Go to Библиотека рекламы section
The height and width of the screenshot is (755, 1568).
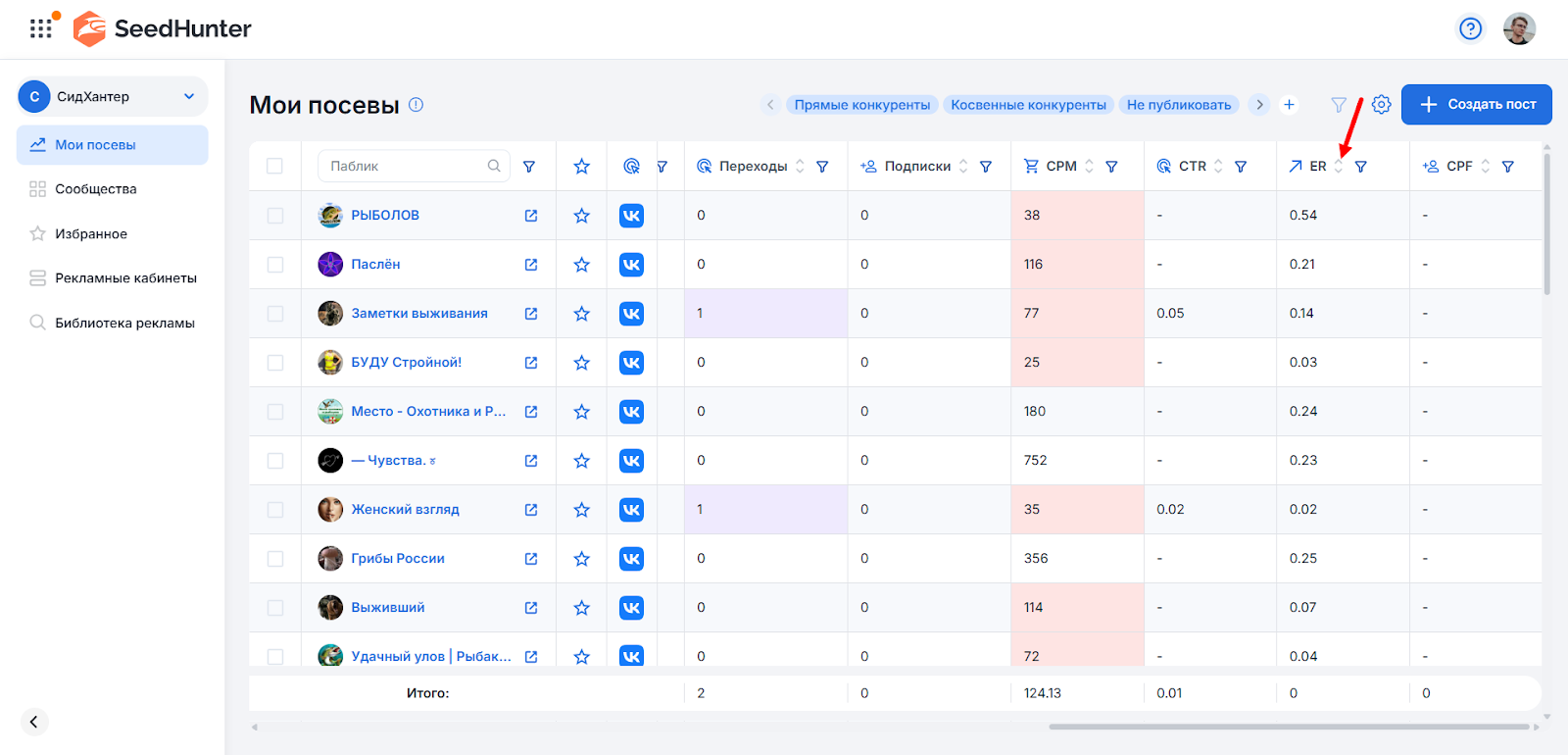[124, 323]
